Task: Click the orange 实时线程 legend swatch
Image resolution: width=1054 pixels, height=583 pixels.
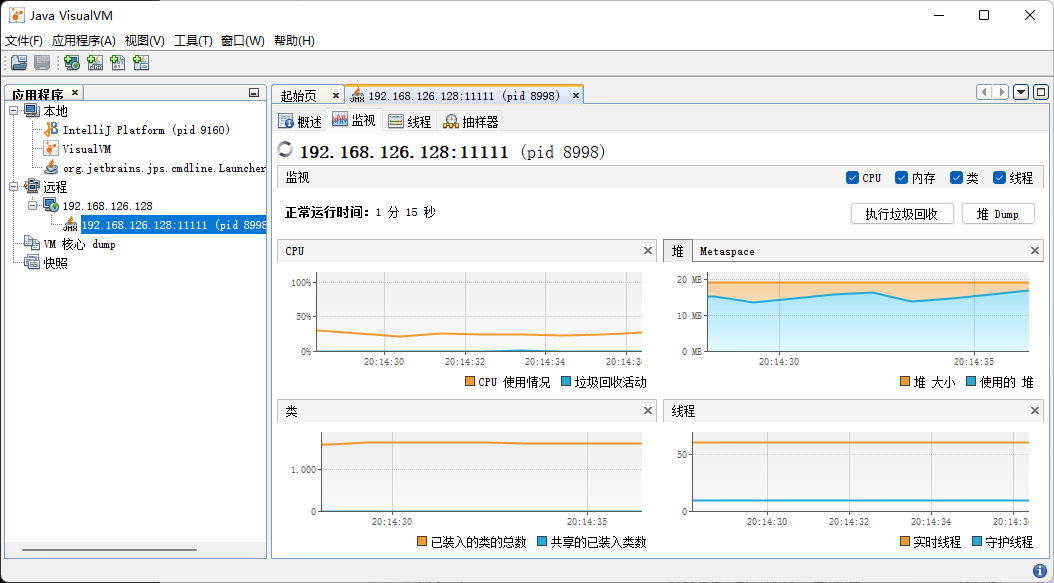Action: [905, 541]
